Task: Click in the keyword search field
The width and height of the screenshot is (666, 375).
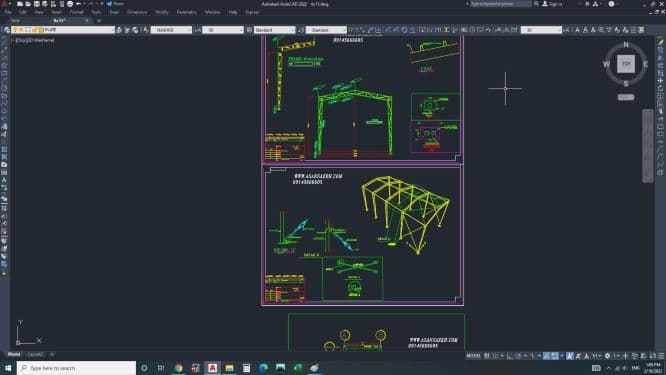Action: pyautogui.click(x=500, y=4)
